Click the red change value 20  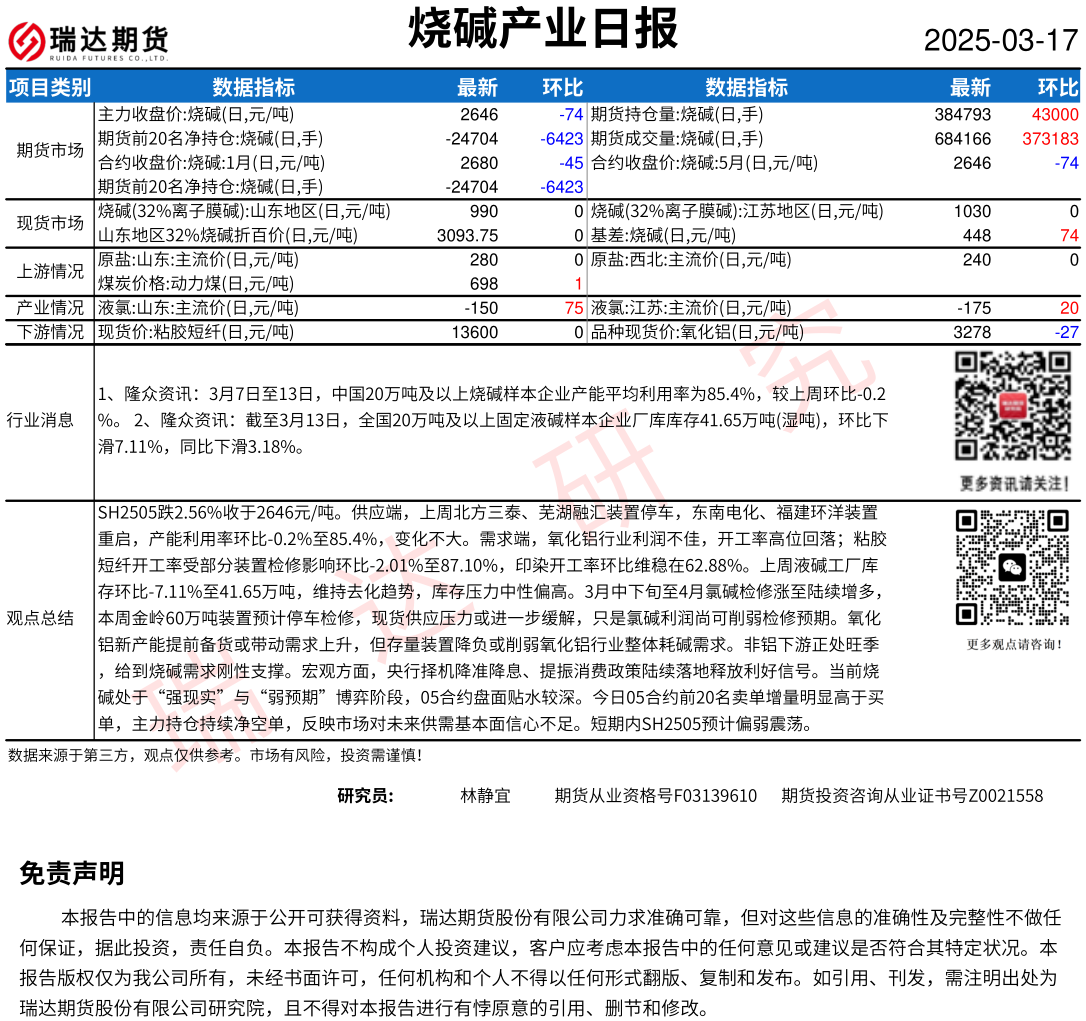point(1069,308)
